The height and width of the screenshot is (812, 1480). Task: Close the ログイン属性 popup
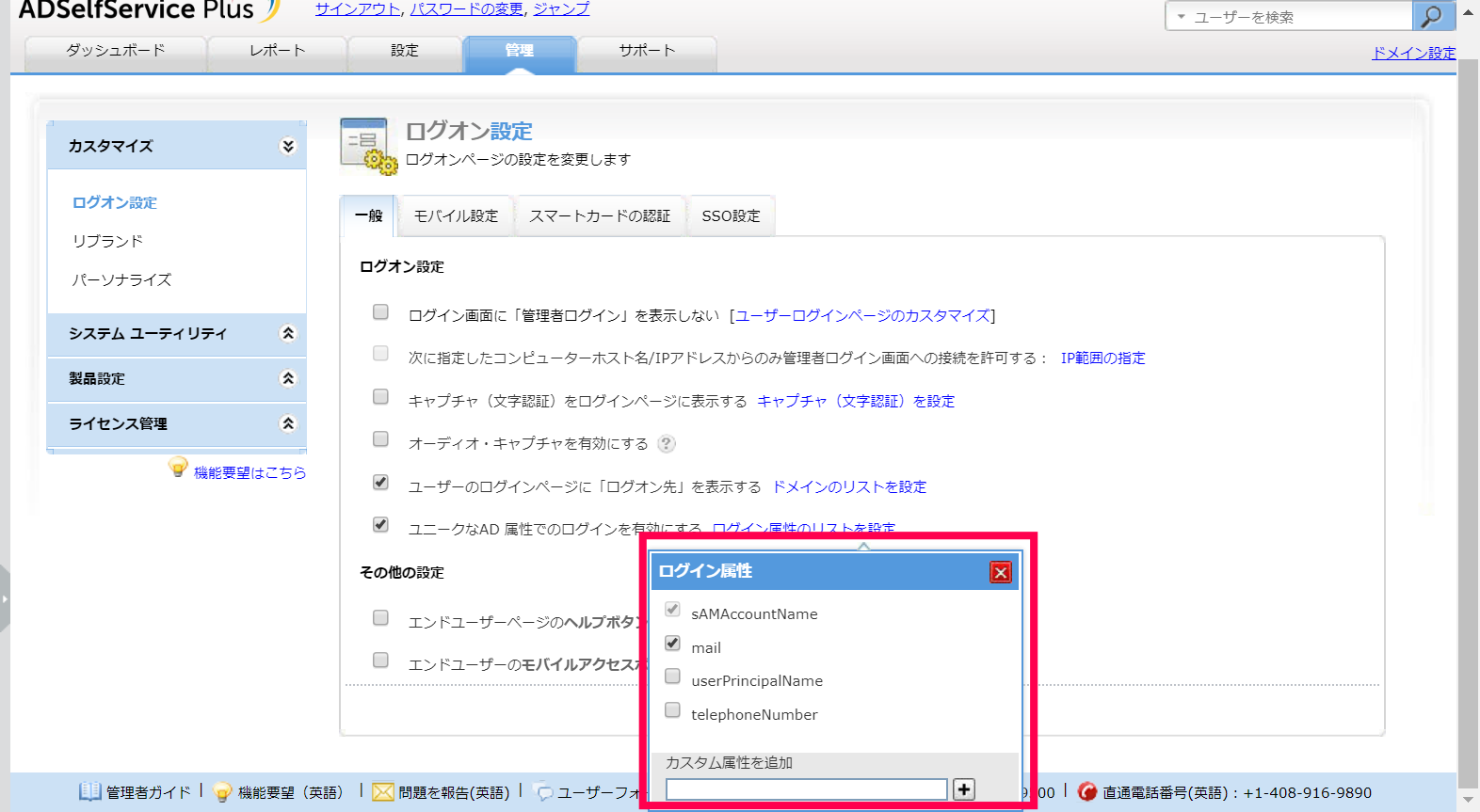[1001, 572]
